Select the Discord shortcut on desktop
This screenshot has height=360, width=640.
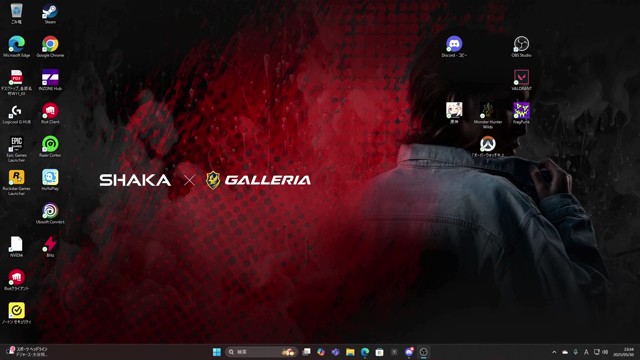(454, 47)
